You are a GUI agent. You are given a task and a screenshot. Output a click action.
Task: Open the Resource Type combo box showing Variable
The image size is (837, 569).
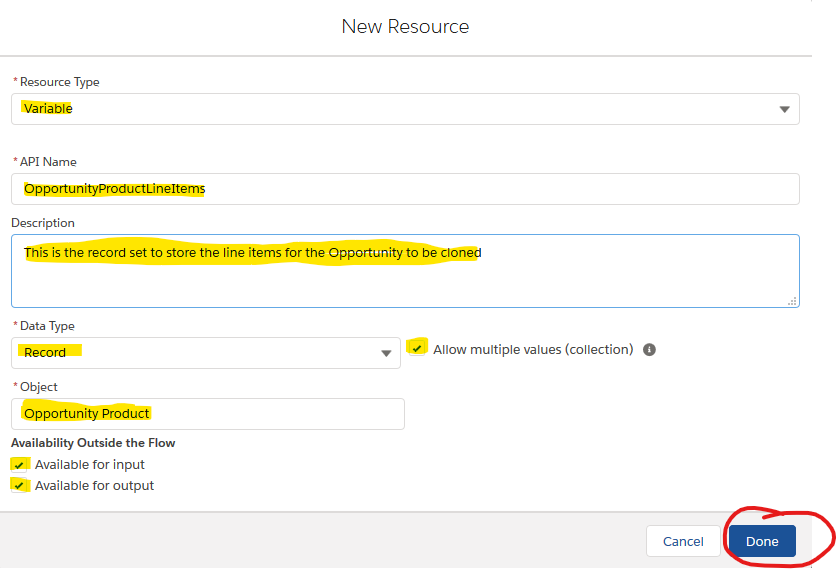point(405,109)
